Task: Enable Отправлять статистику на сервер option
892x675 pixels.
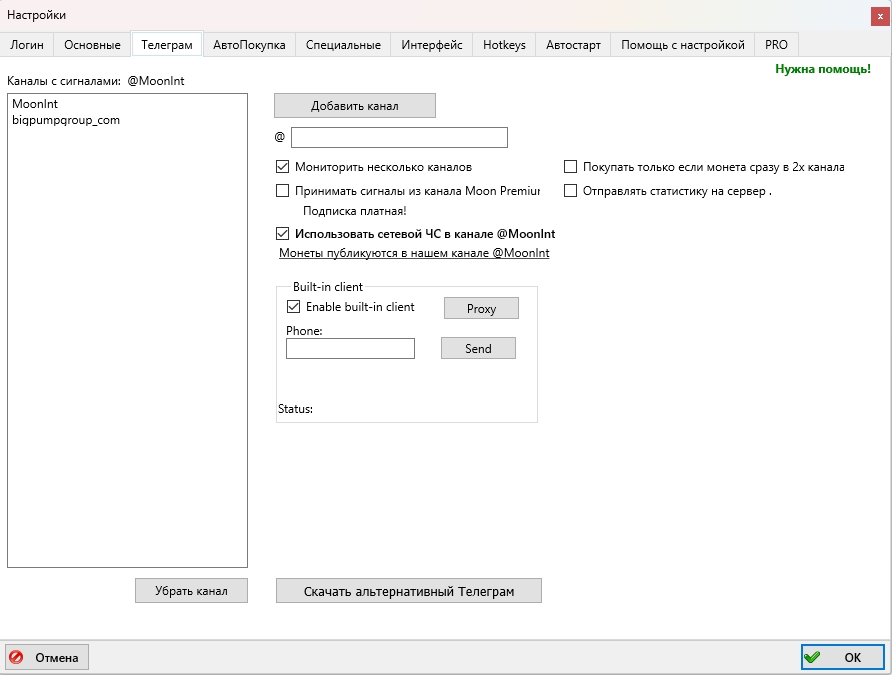Action: click(x=571, y=190)
